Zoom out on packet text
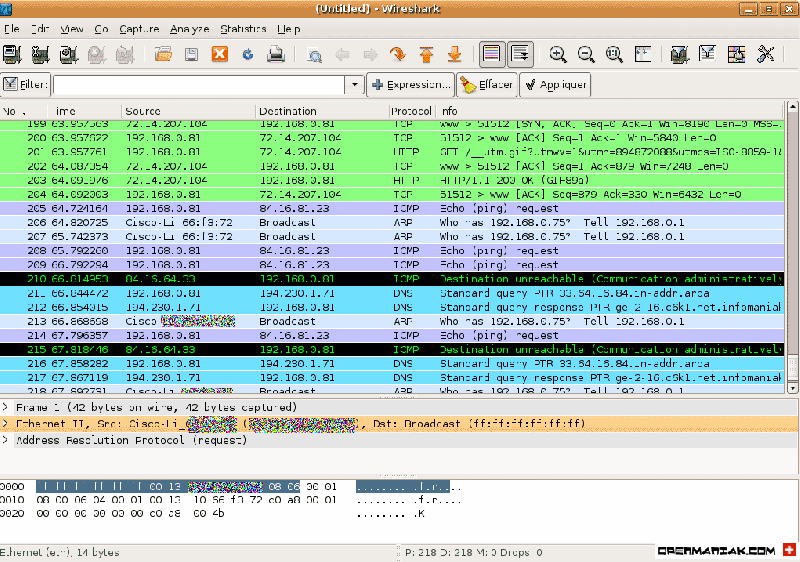The height and width of the screenshot is (562, 800). pos(586,54)
